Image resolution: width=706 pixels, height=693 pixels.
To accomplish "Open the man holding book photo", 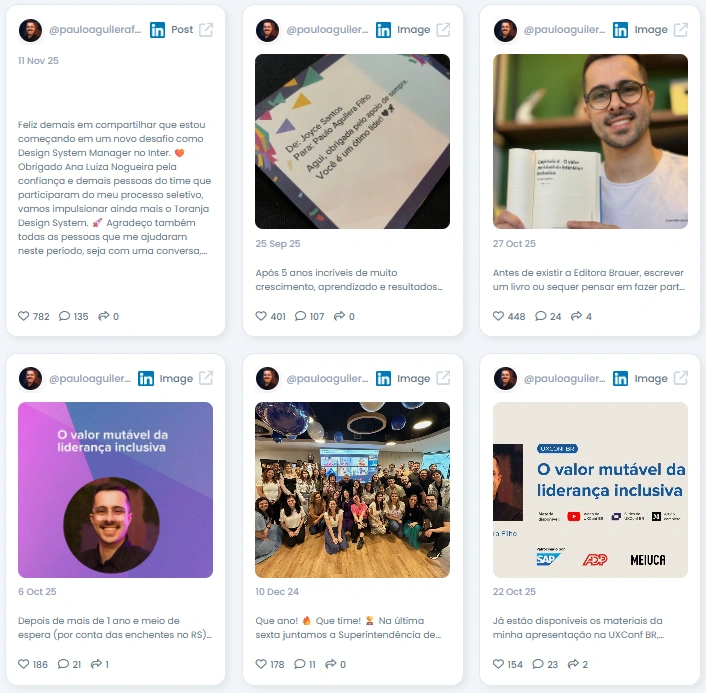I will pos(590,141).
